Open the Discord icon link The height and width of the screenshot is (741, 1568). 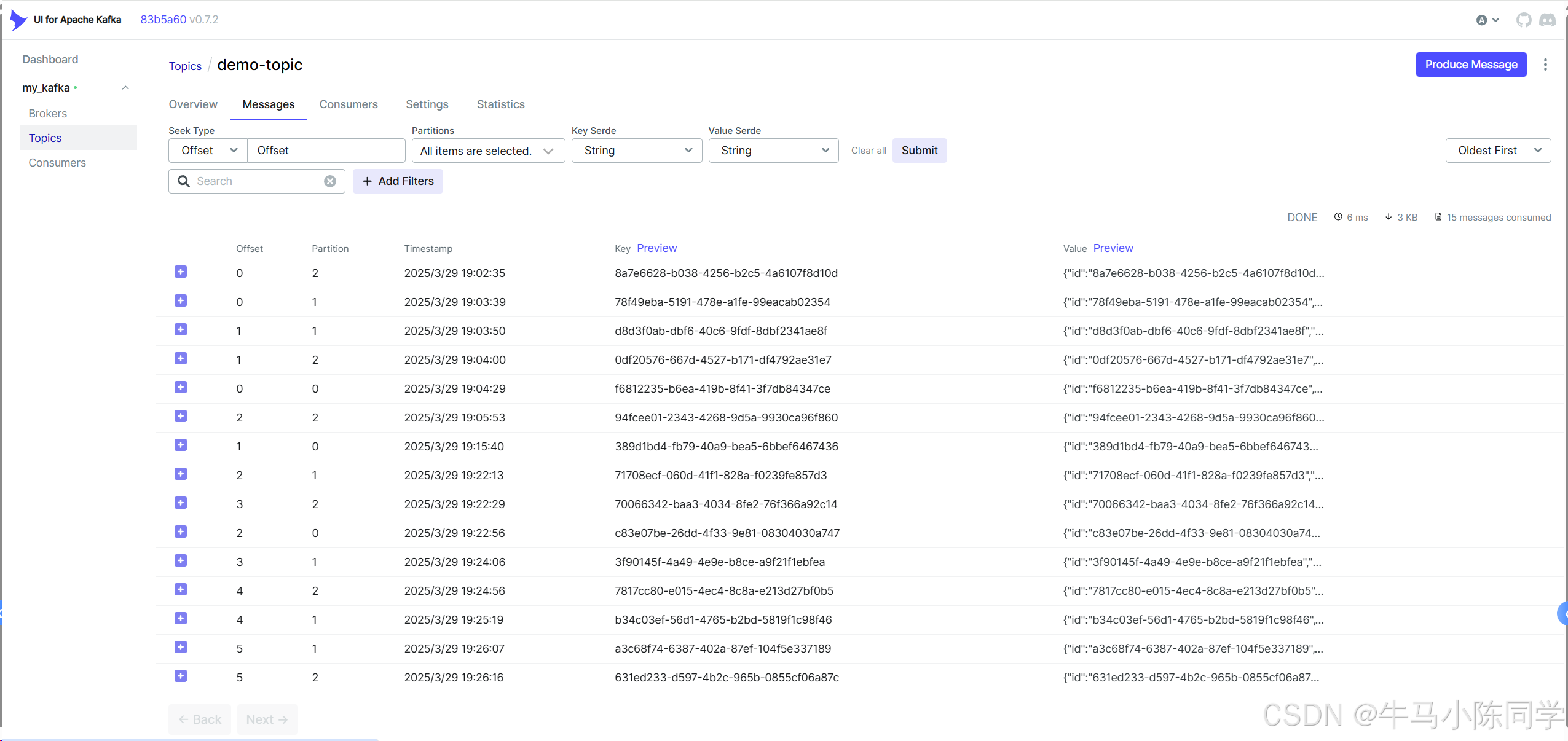(1547, 20)
